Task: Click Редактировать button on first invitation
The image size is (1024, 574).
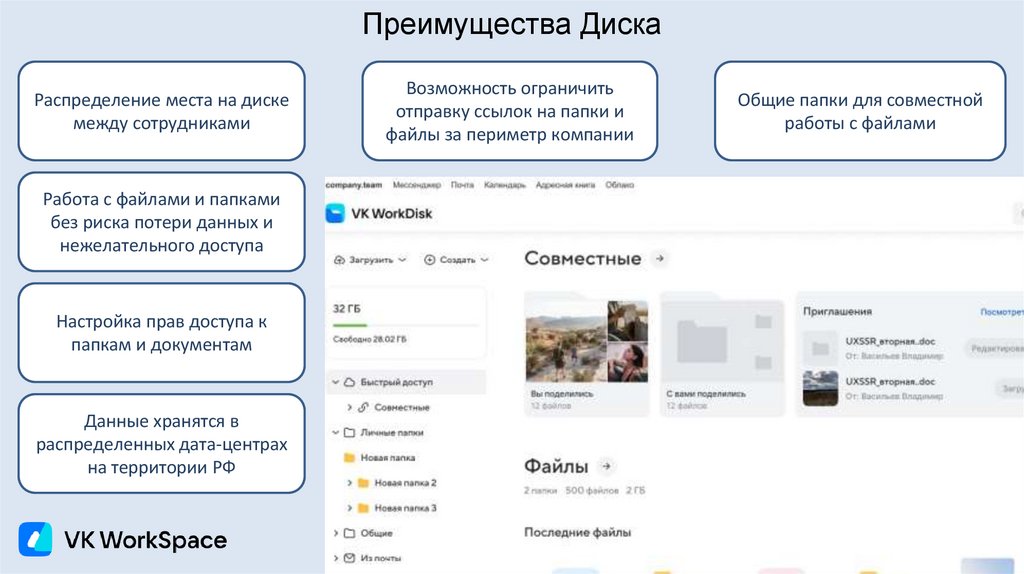Action: [995, 349]
